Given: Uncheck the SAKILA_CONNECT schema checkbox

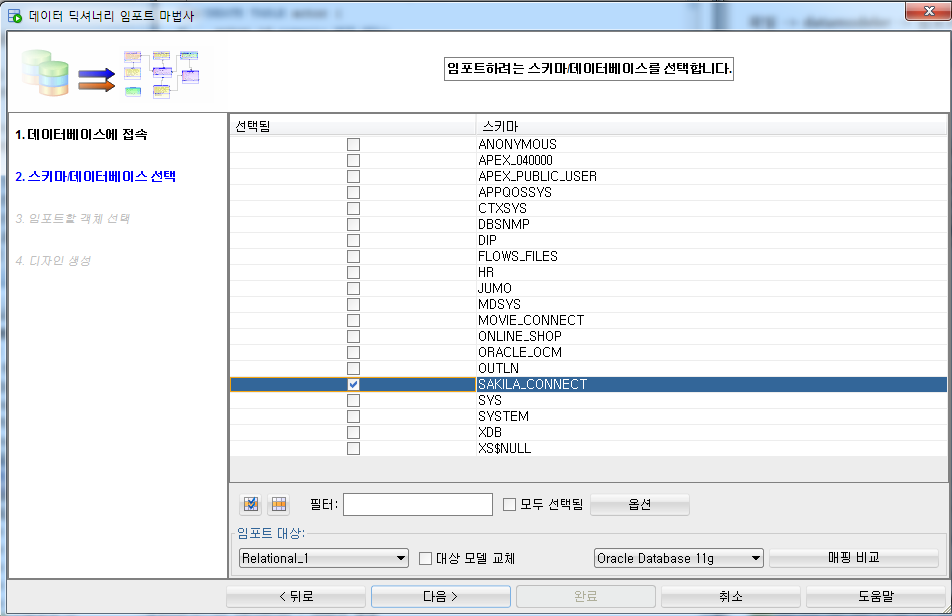Looking at the screenshot, I should [x=353, y=385].
